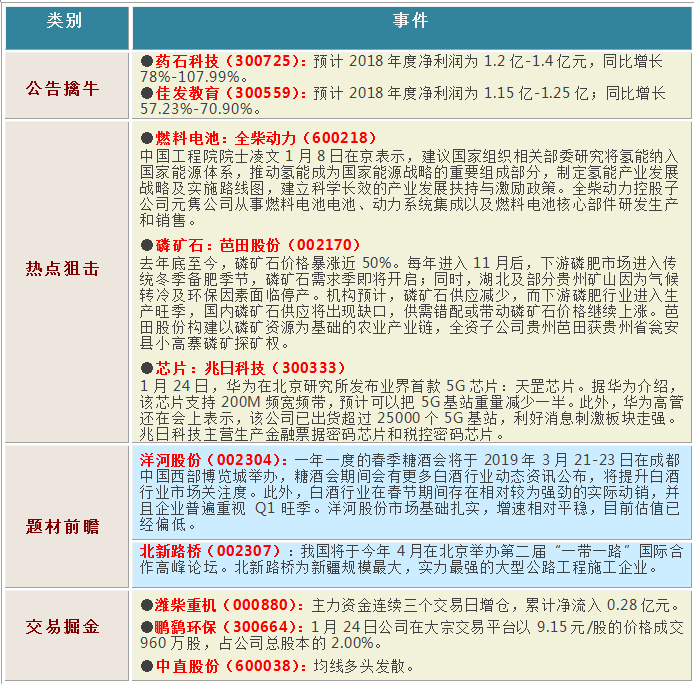Viewport: 694px width, 684px height.
Task: Click the line starting 去年底至今
Action: click(409, 263)
